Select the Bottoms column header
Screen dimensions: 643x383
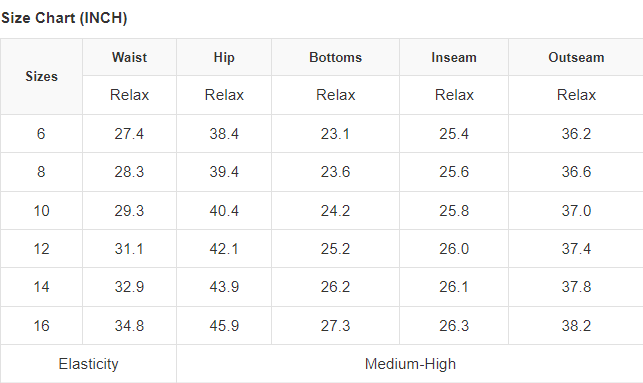pos(335,57)
